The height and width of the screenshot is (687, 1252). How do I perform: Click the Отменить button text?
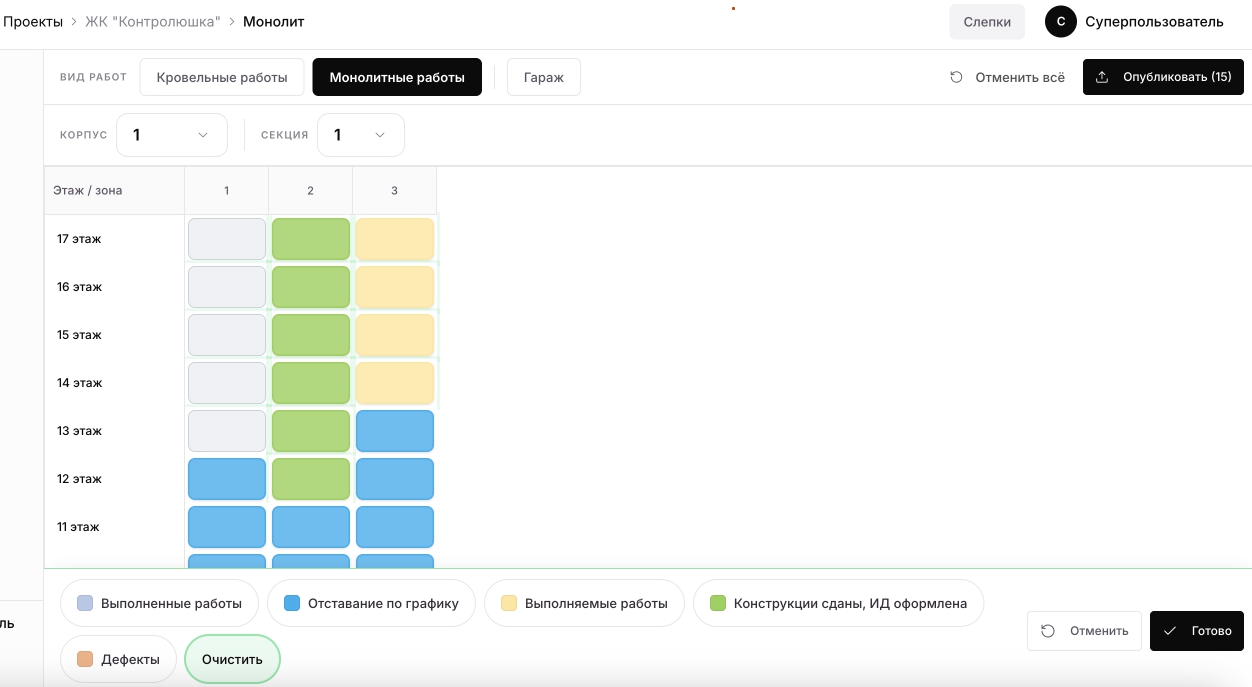[1099, 631]
